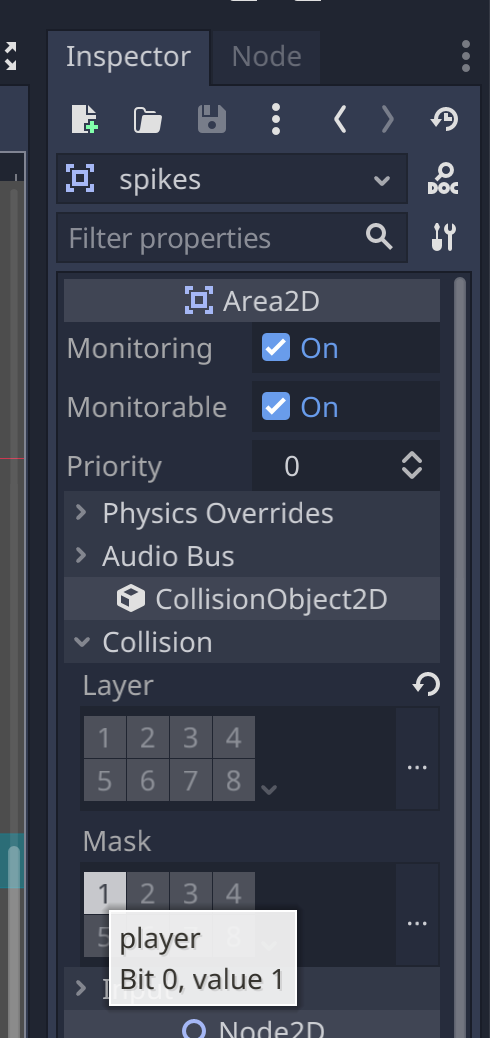Screen dimensions: 490x1038
Task: Open documentation with the DOC icon
Action: coord(443,179)
